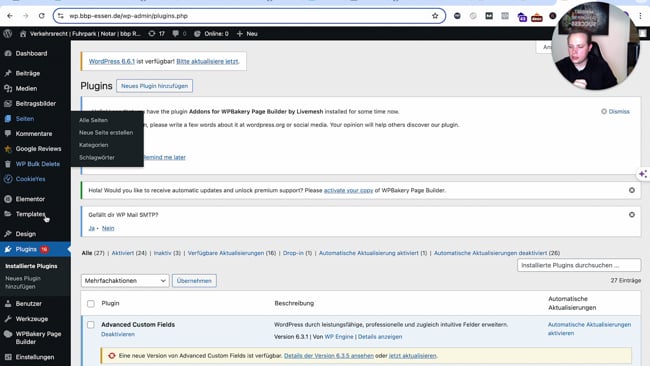650x366 pixels.
Task: Click Details anzeigen link
Action: 380,337
